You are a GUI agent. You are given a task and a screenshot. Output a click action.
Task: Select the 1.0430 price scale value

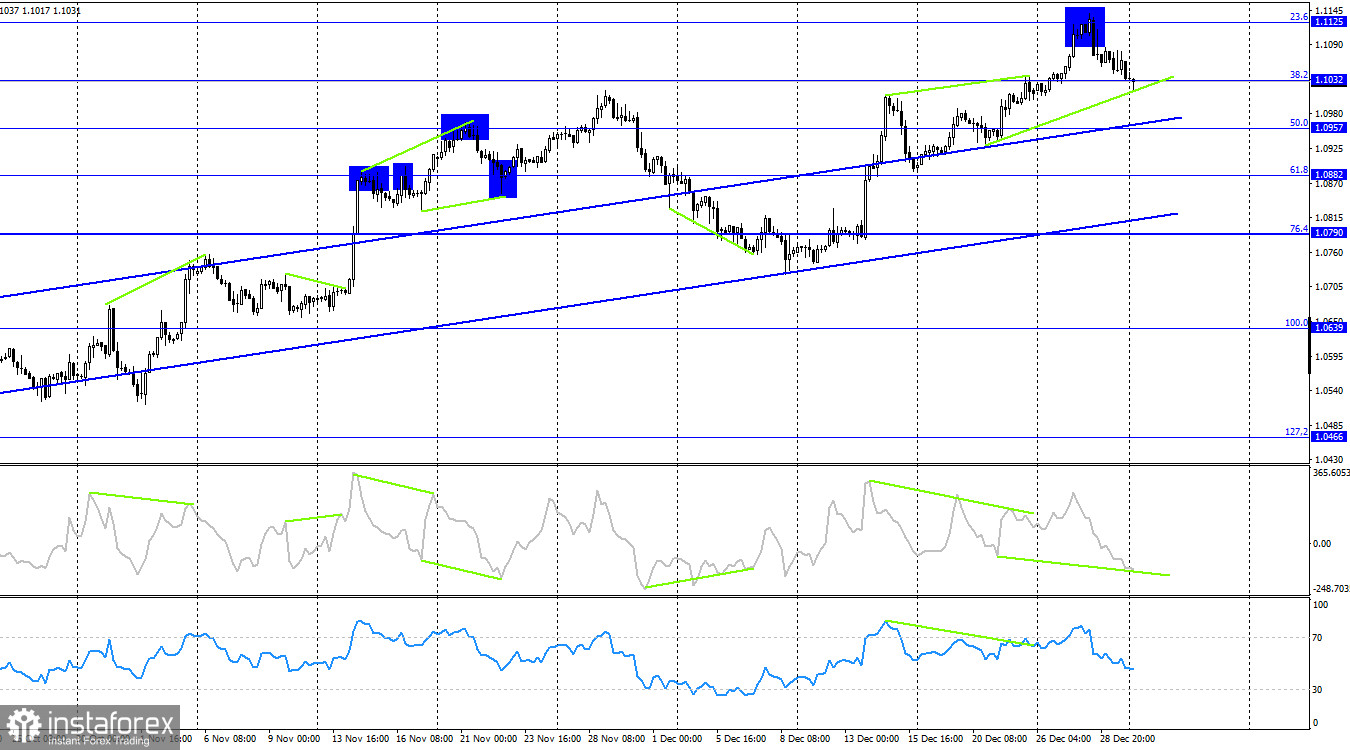pos(1330,458)
